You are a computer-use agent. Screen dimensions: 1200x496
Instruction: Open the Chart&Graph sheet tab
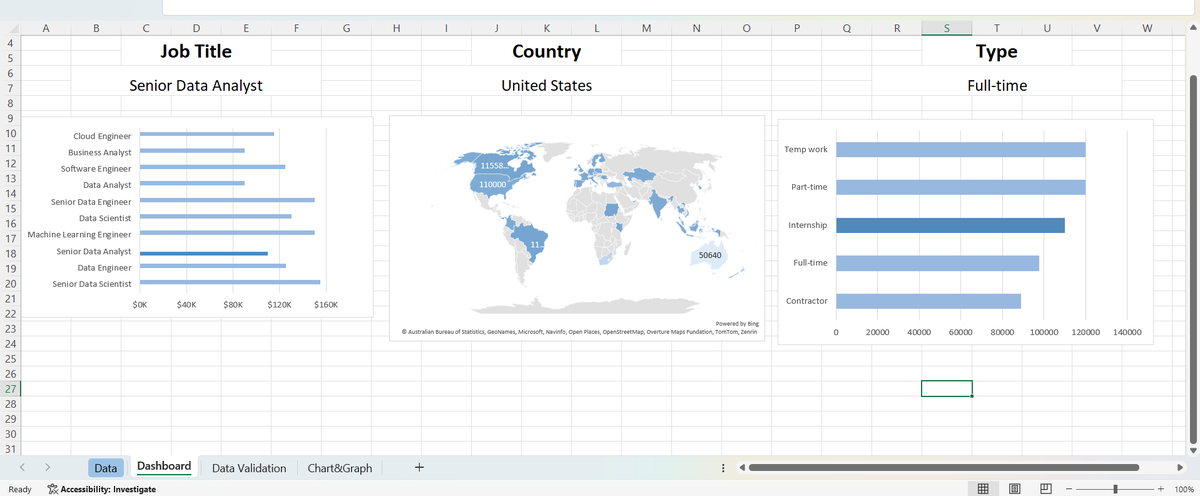click(x=340, y=468)
